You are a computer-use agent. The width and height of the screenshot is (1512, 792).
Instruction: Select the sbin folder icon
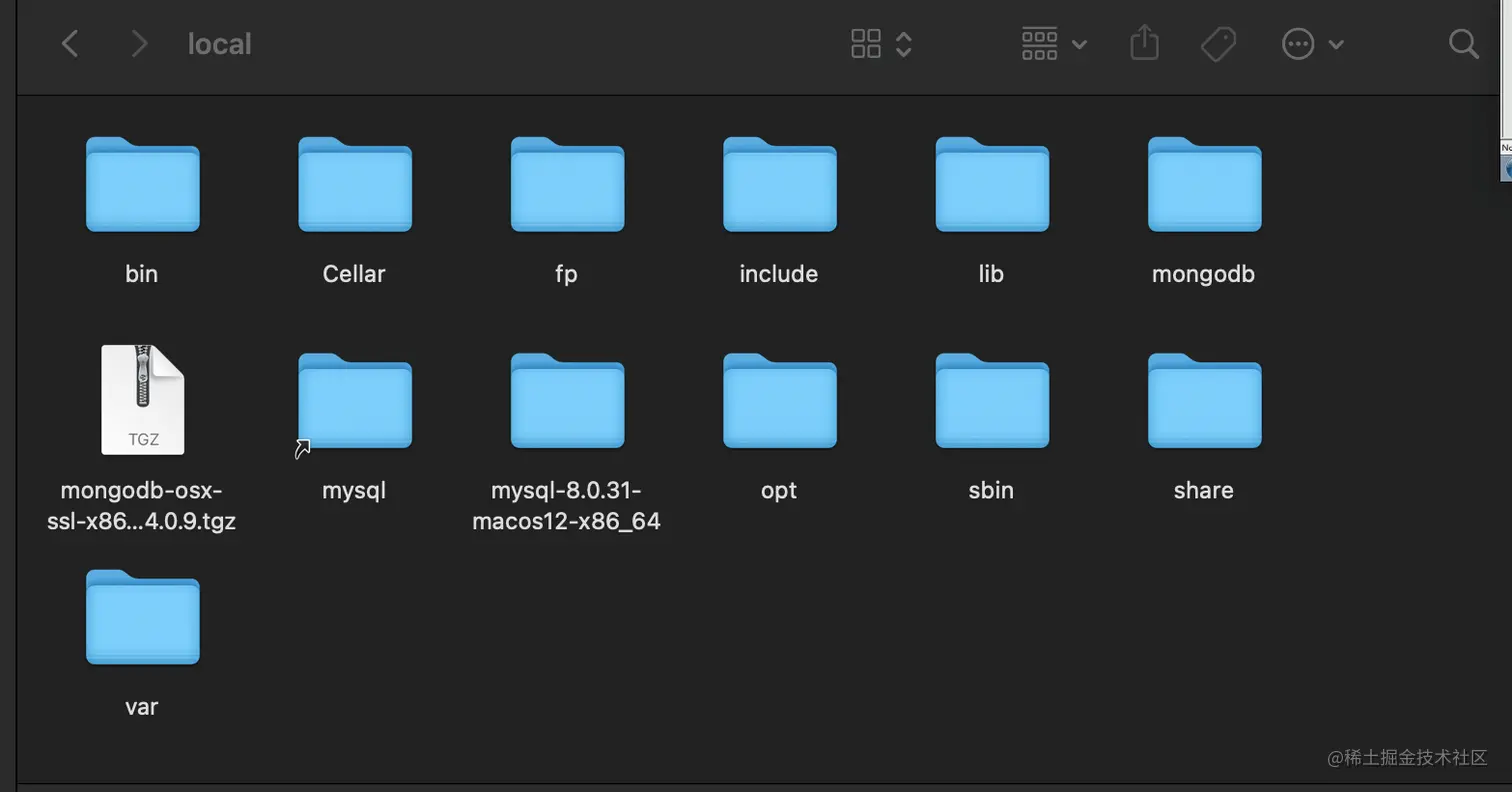click(x=992, y=401)
